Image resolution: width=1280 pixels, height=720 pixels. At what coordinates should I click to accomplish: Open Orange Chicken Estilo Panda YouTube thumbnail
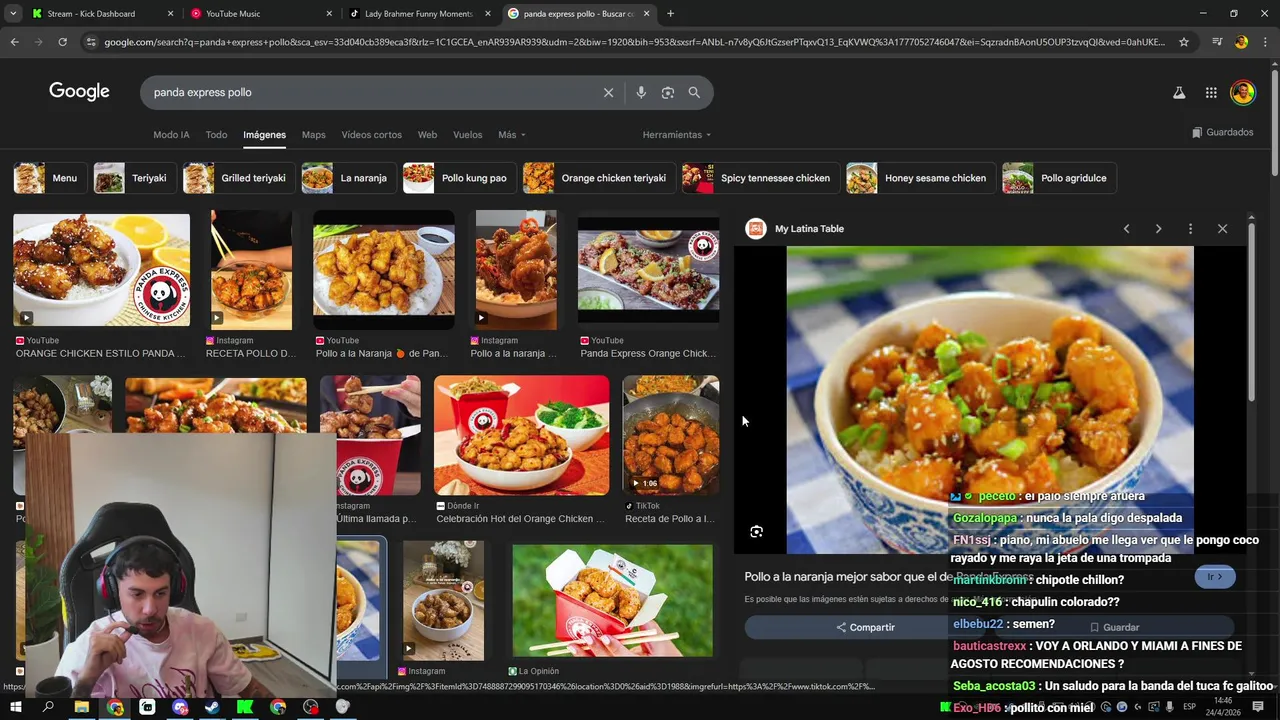pos(101,270)
